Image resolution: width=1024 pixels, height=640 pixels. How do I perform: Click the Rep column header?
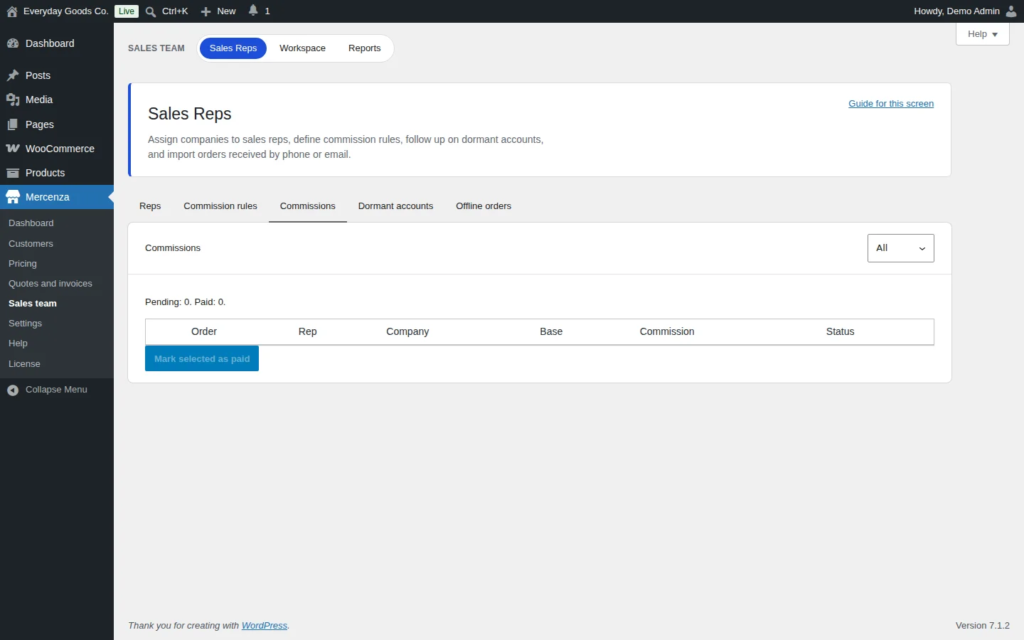coord(308,331)
